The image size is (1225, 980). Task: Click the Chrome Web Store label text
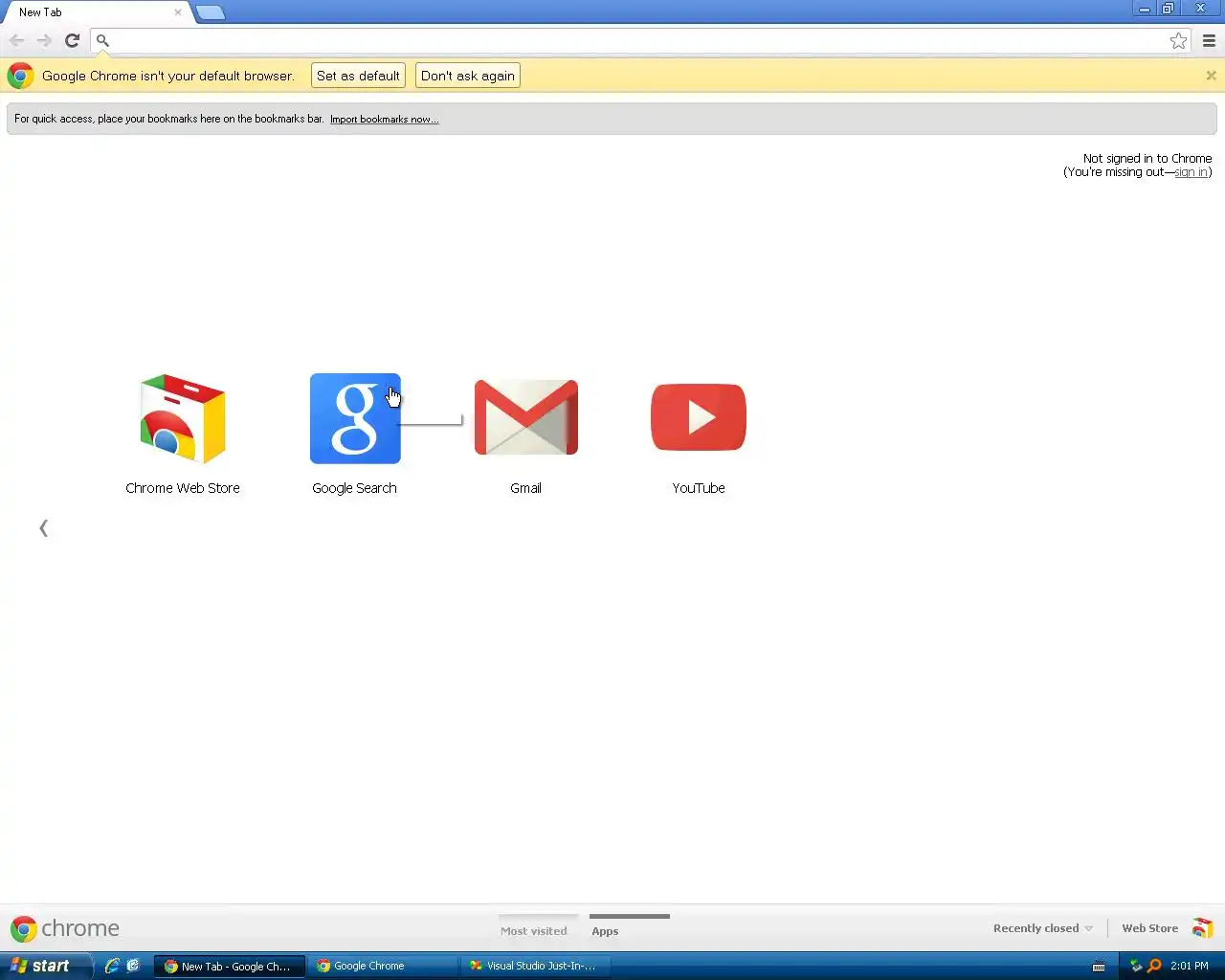(x=183, y=488)
